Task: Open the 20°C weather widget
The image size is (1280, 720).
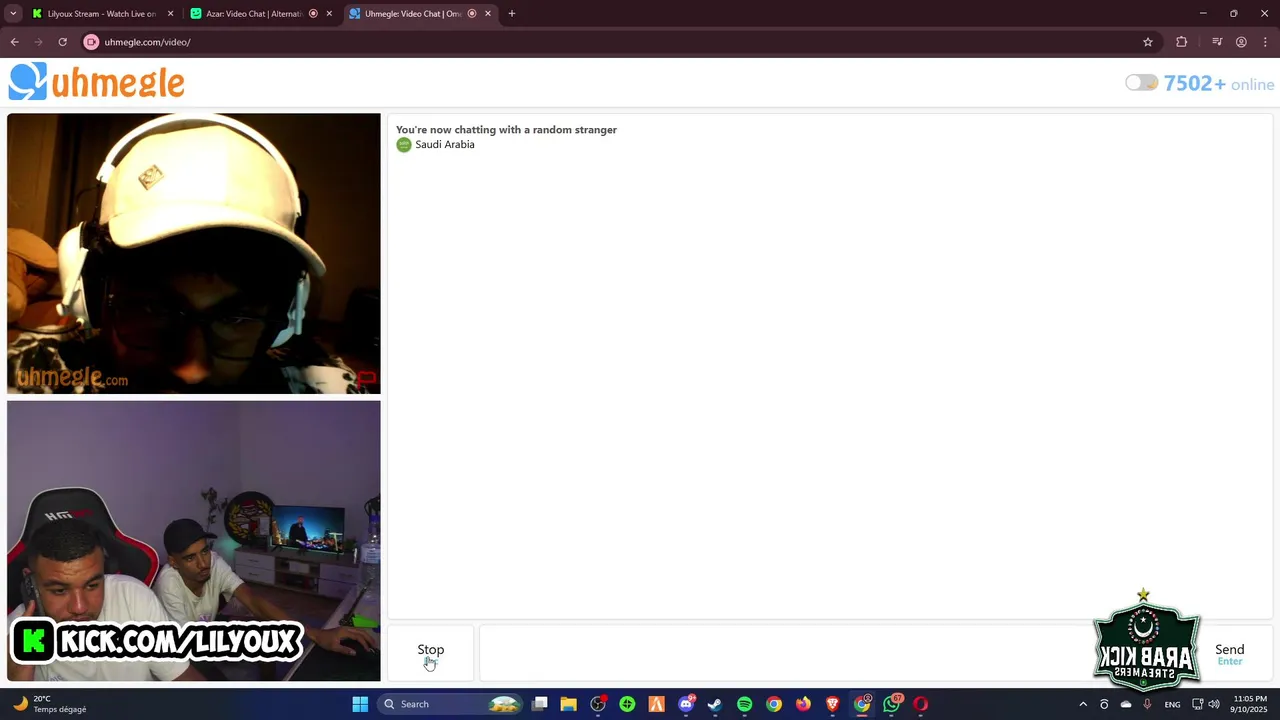Action: tap(50, 704)
